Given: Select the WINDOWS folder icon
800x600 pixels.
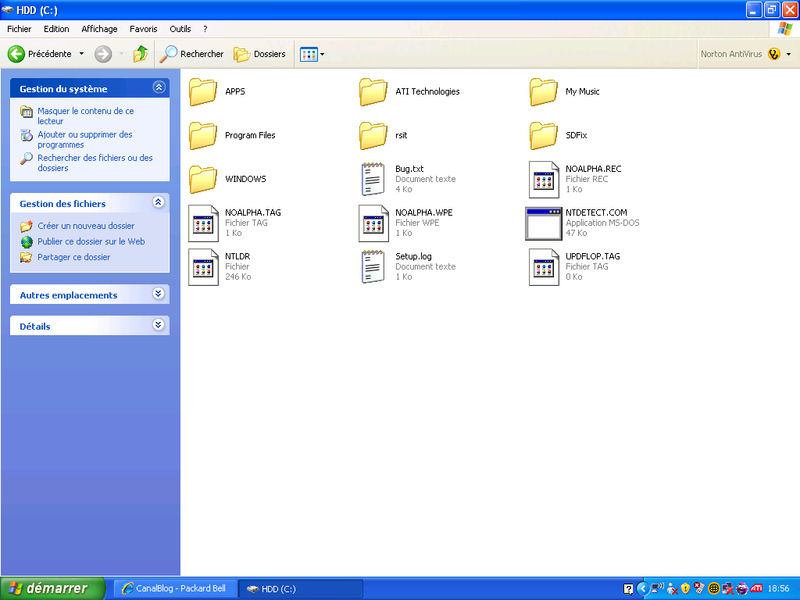Looking at the screenshot, I should (204, 179).
